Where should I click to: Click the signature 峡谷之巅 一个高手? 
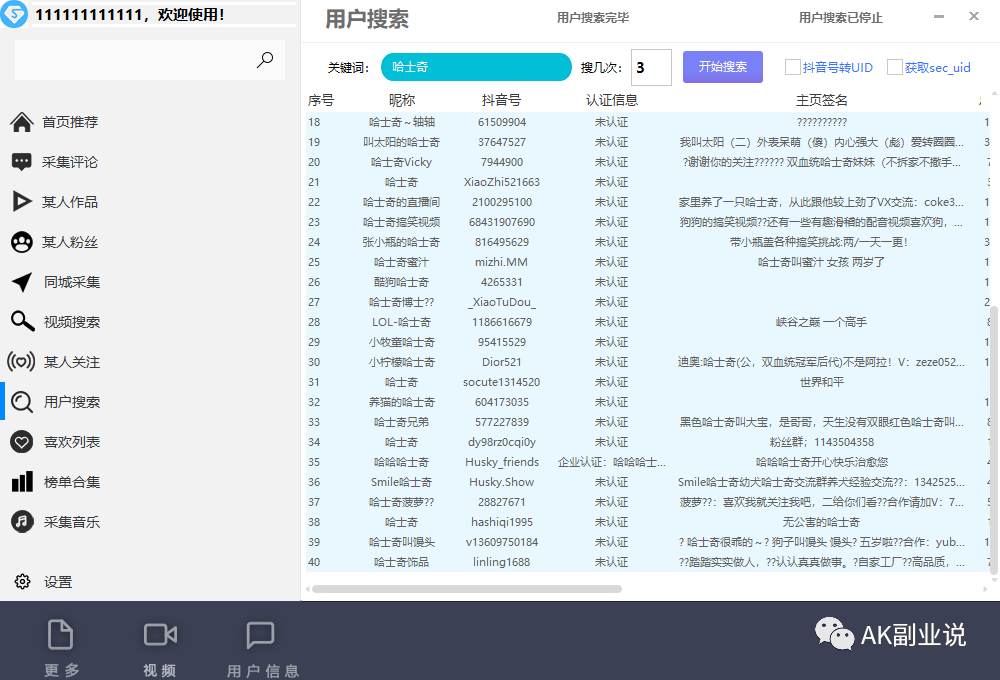click(821, 322)
